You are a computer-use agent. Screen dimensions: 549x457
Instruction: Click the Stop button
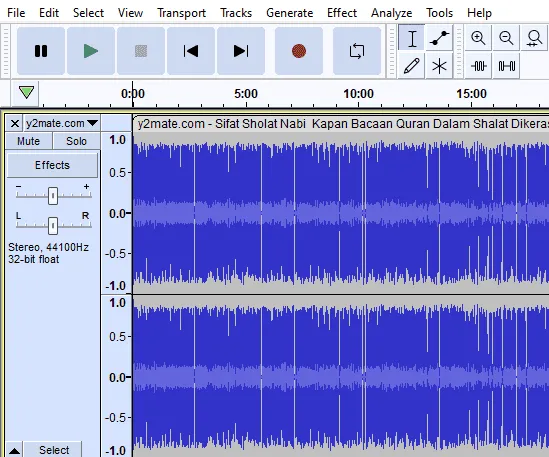click(141, 51)
